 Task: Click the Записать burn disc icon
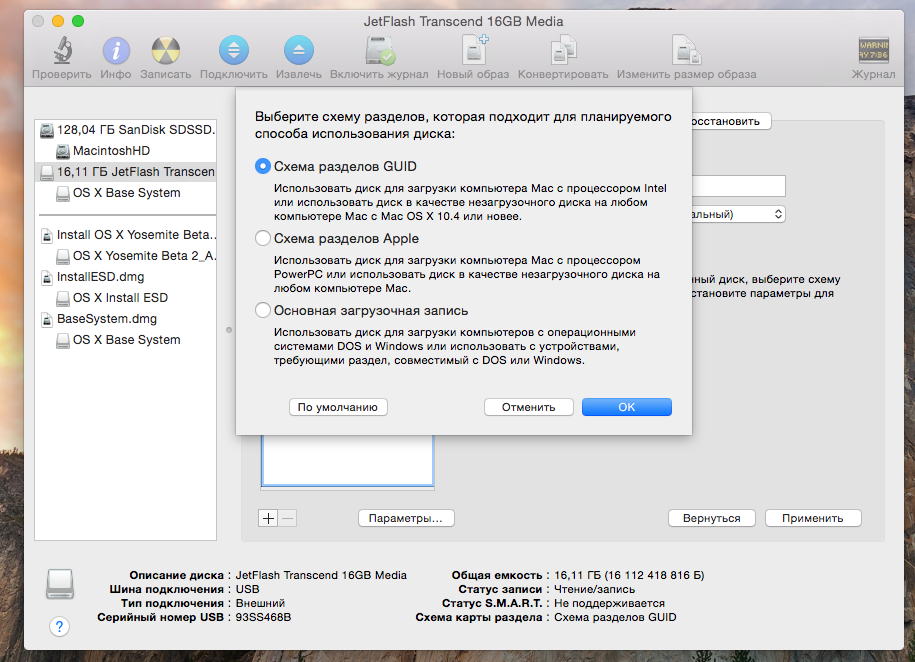[165, 51]
